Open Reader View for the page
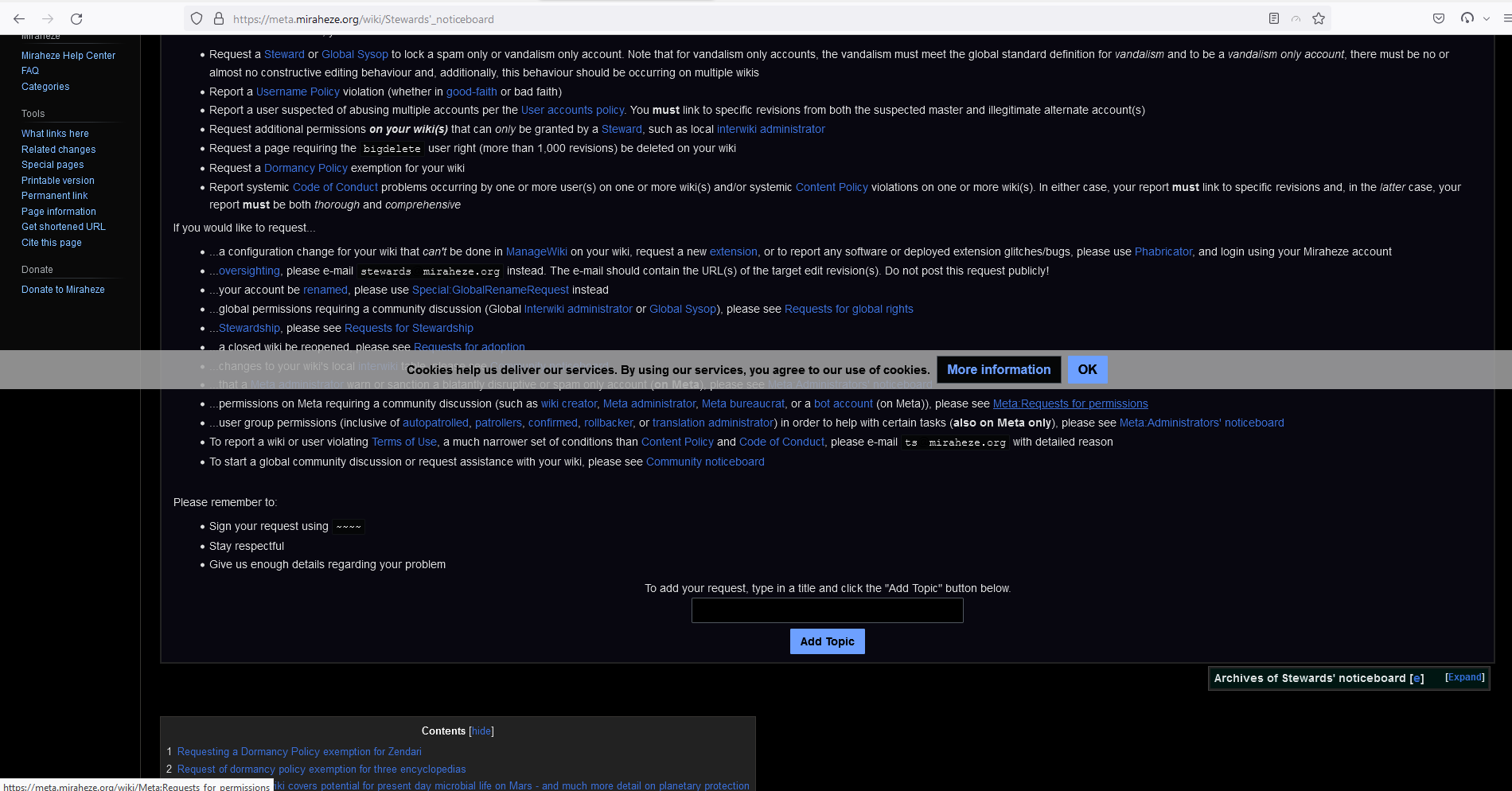The height and width of the screenshot is (791, 1512). [x=1274, y=18]
